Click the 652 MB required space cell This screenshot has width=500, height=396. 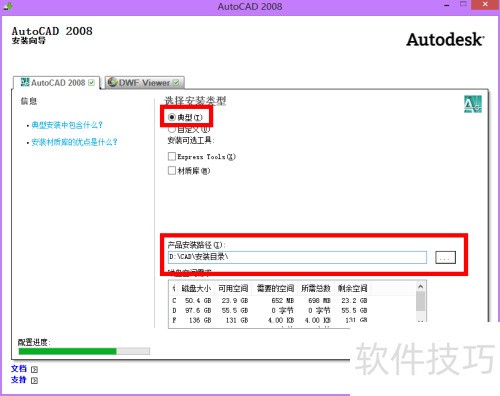point(283,301)
